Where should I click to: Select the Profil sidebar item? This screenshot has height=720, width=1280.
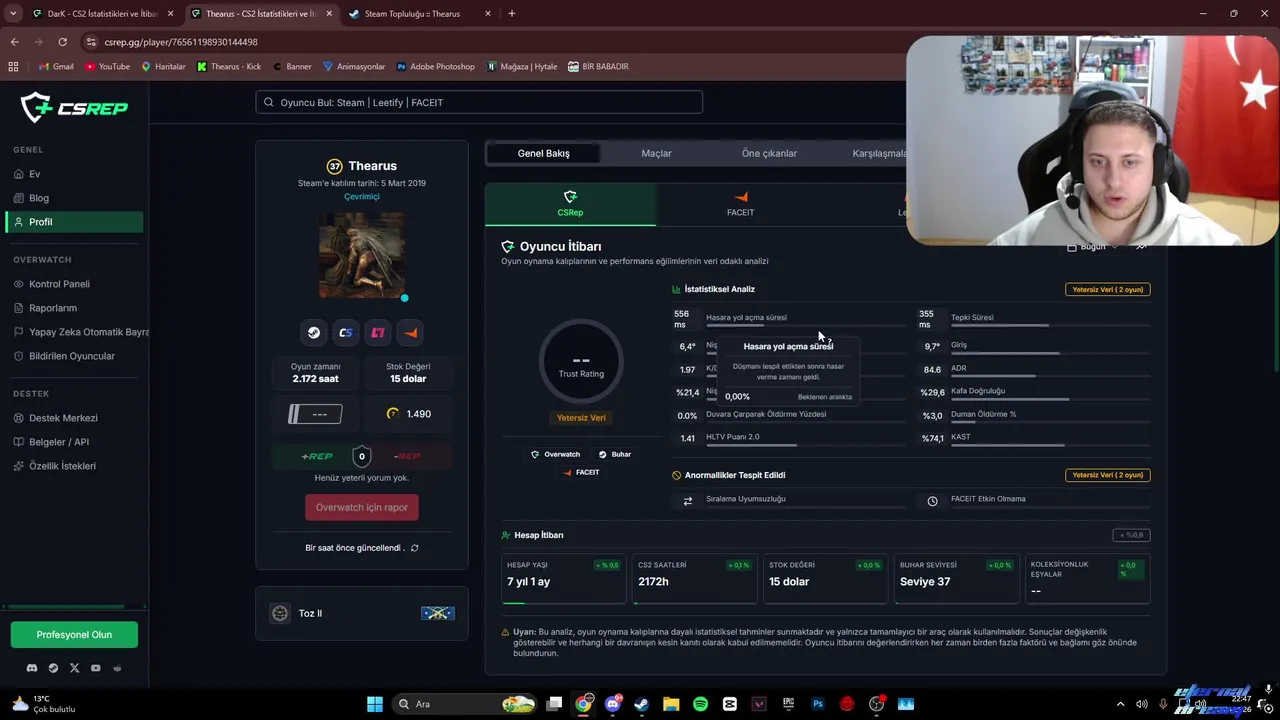(74, 222)
